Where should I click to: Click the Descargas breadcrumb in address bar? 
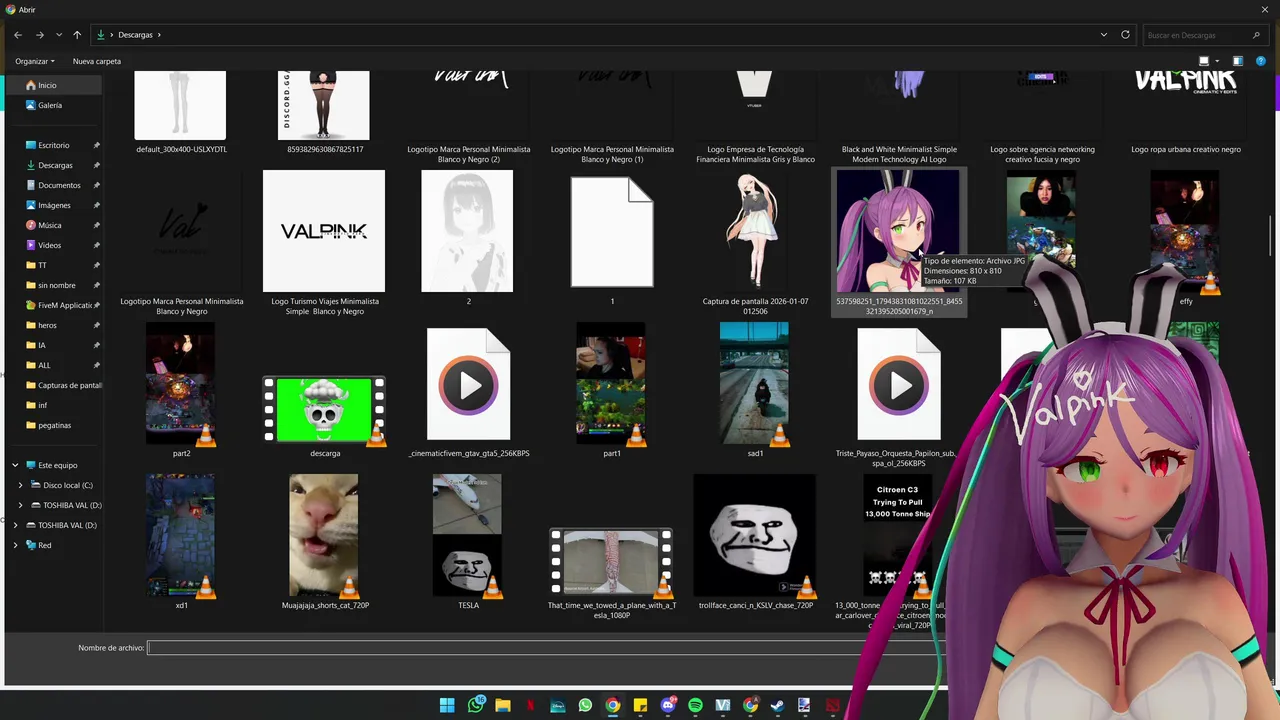tap(135, 35)
